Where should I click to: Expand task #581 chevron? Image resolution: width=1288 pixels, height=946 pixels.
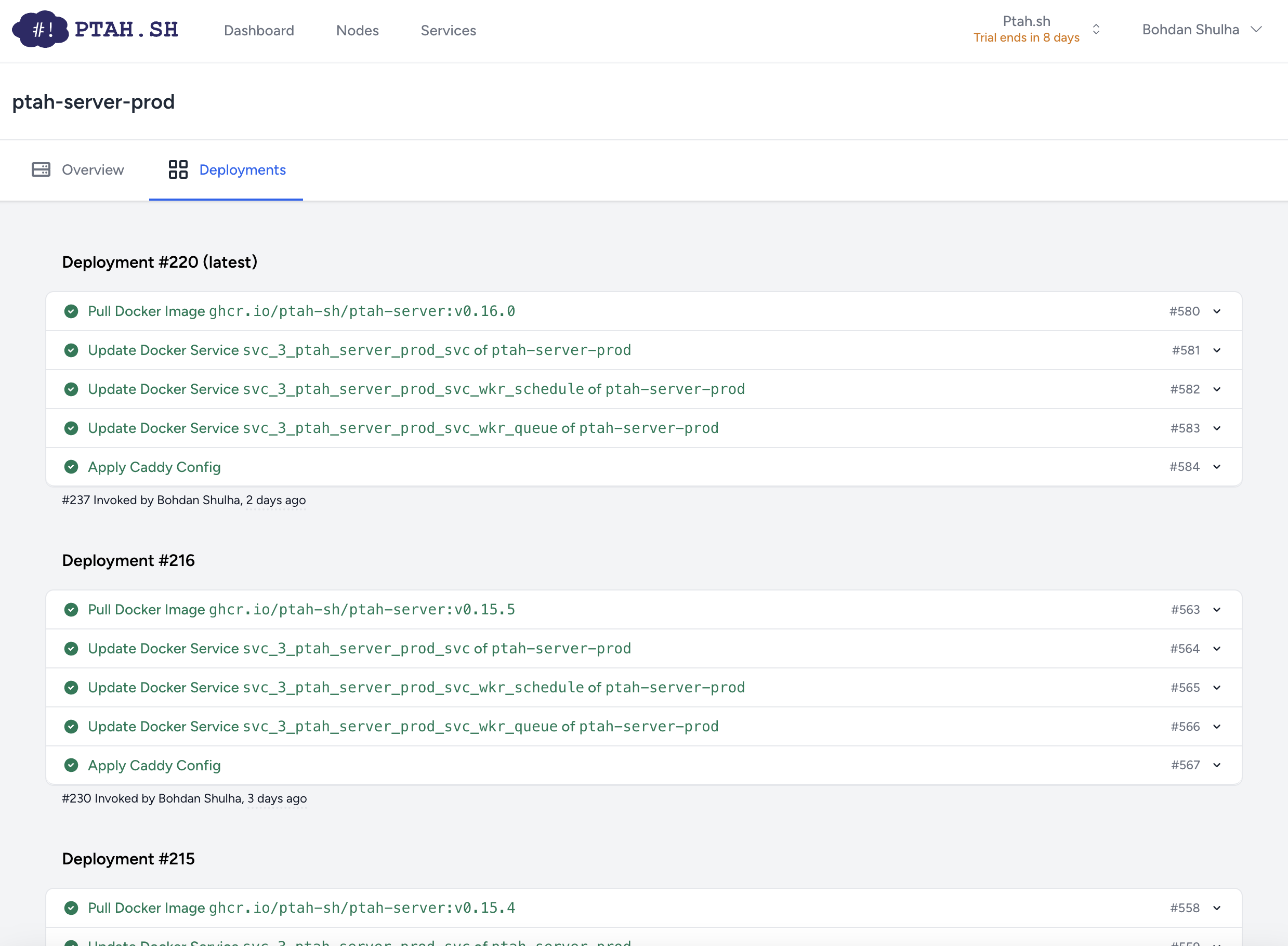click(x=1217, y=350)
